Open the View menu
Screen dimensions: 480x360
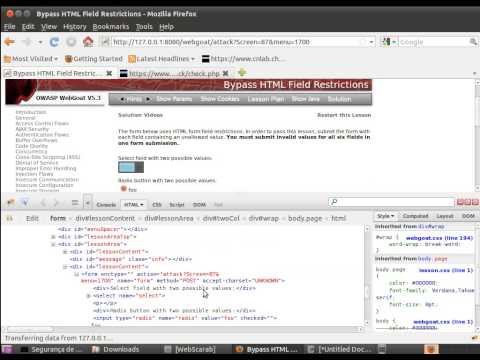pos(49,27)
